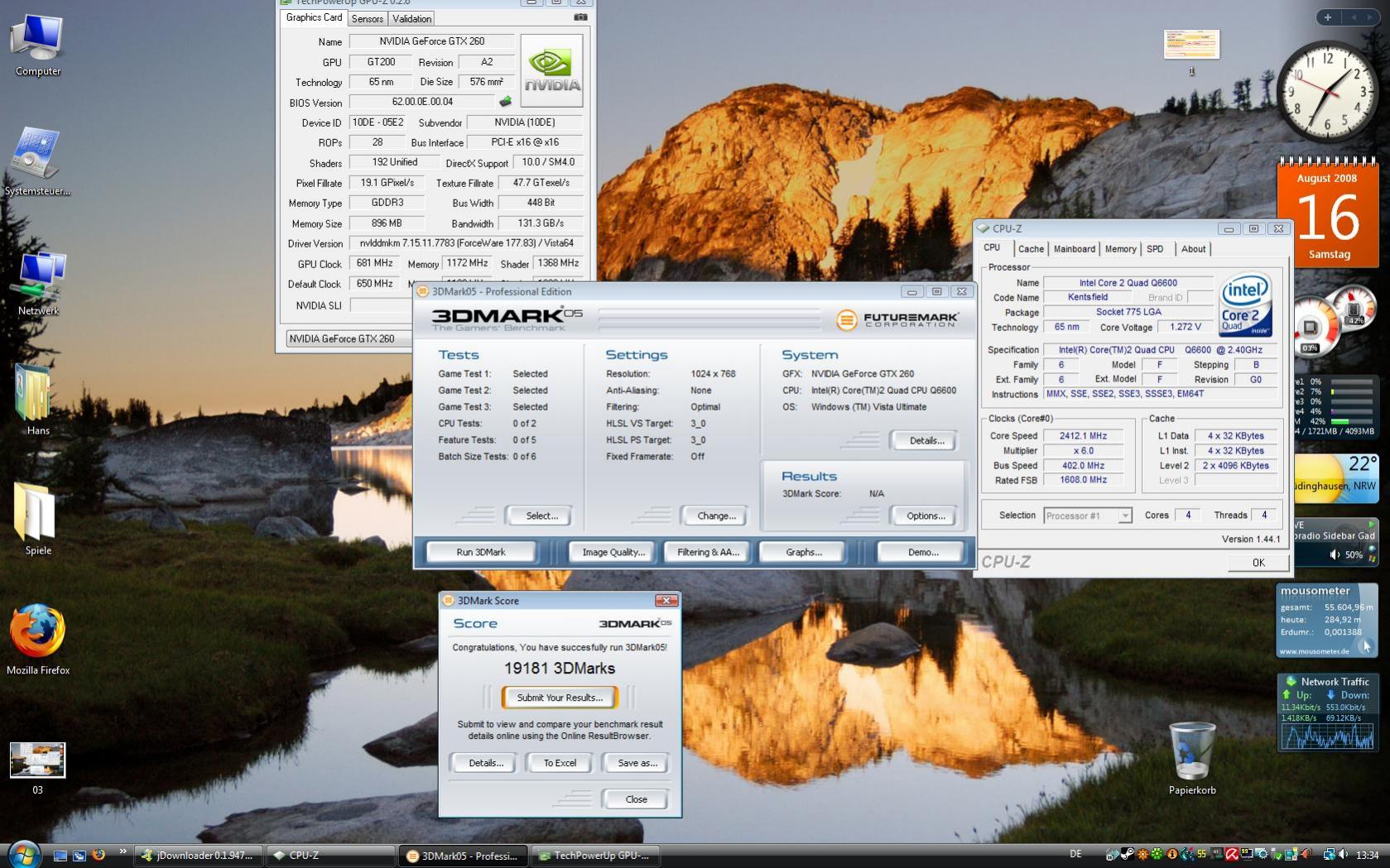The height and width of the screenshot is (868, 1390).
Task: Click the BIOS save chip icon in GPU-Z
Action: pos(505,102)
